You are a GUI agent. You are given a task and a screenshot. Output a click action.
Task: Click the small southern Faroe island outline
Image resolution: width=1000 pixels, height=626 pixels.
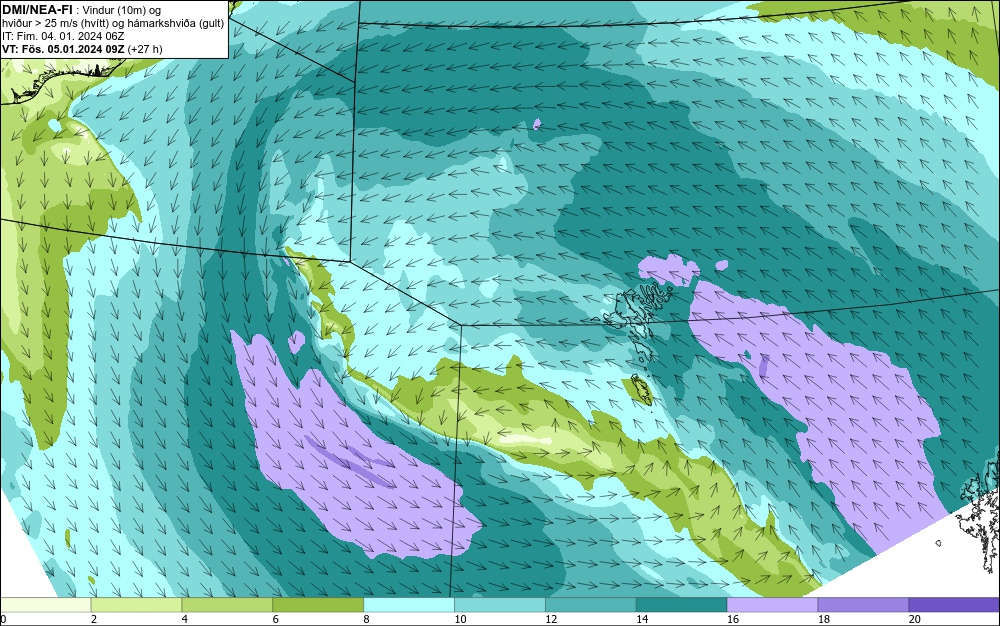640,389
